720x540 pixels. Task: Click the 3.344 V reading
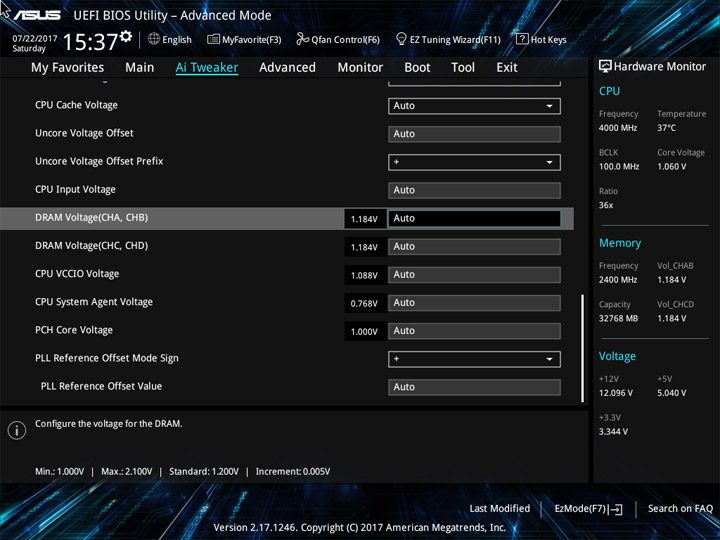(613, 432)
